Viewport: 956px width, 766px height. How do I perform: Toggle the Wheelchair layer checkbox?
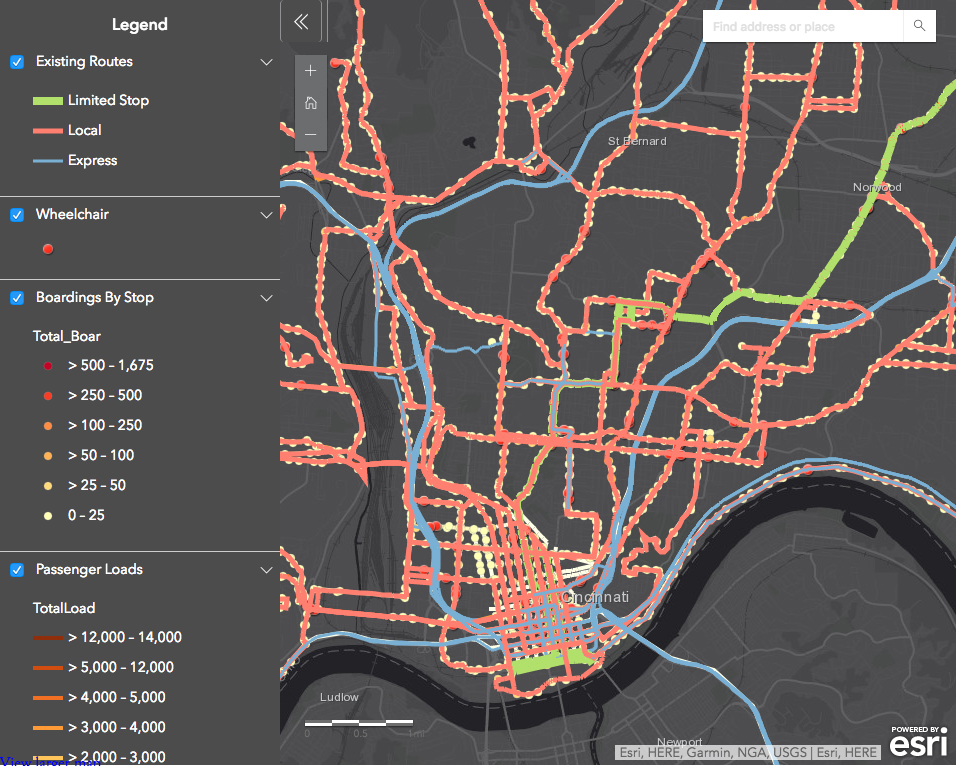(x=17, y=215)
